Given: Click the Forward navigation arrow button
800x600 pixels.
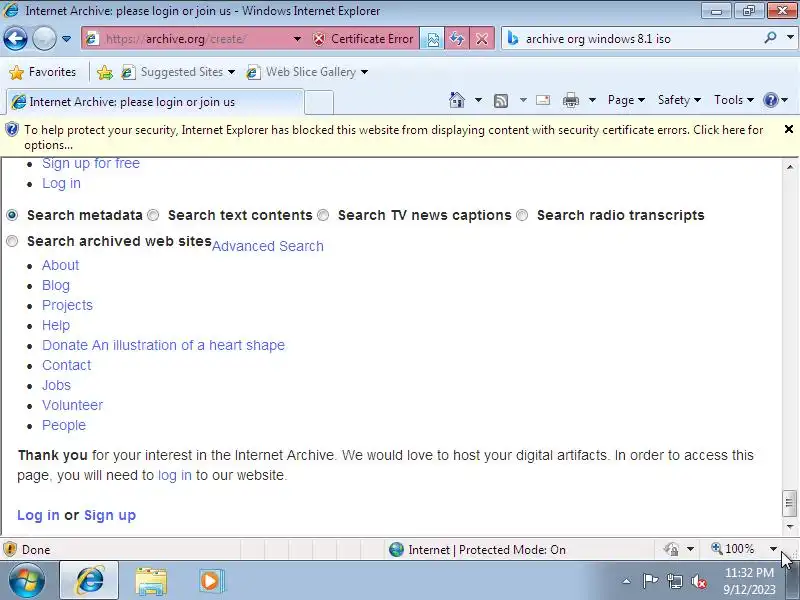Looking at the screenshot, I should point(44,39).
